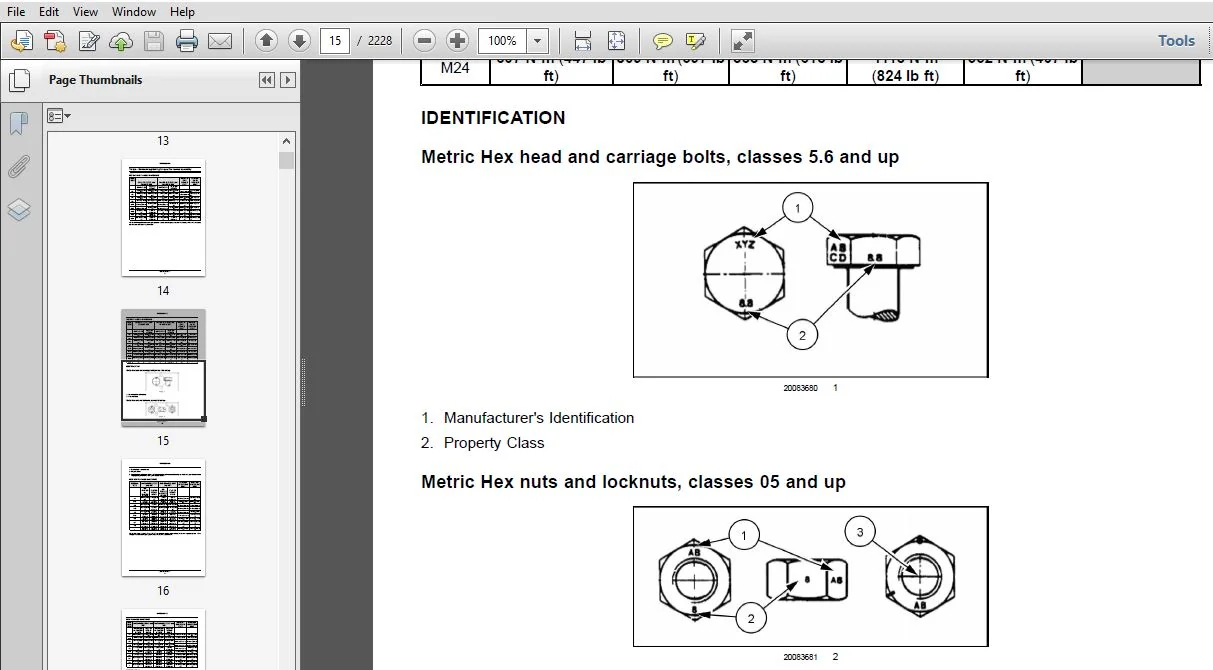
Task: Select the page 15 thumbnail
Action: click(163, 367)
